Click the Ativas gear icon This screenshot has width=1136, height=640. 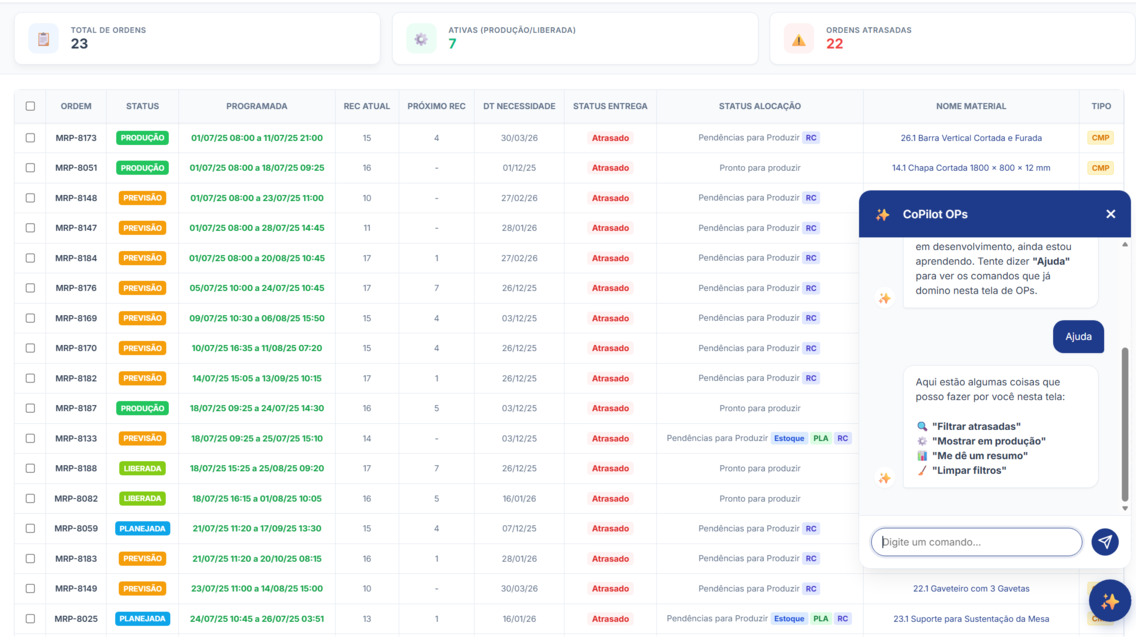coord(421,39)
